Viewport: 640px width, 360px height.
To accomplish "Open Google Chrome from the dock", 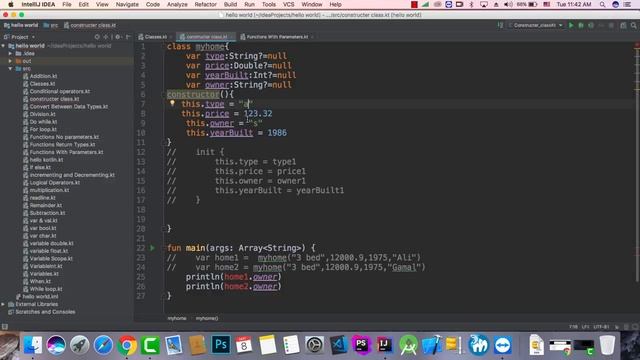I will (127, 345).
